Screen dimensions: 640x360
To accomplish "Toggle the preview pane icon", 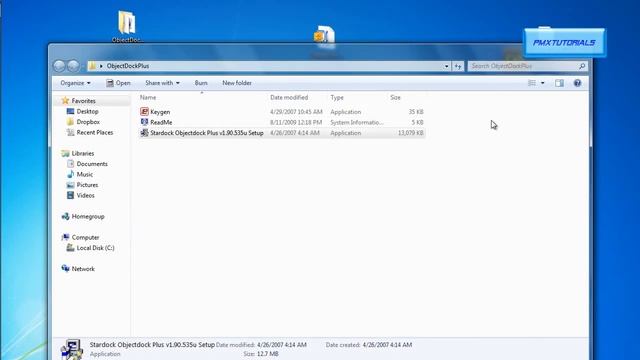I will 559,83.
